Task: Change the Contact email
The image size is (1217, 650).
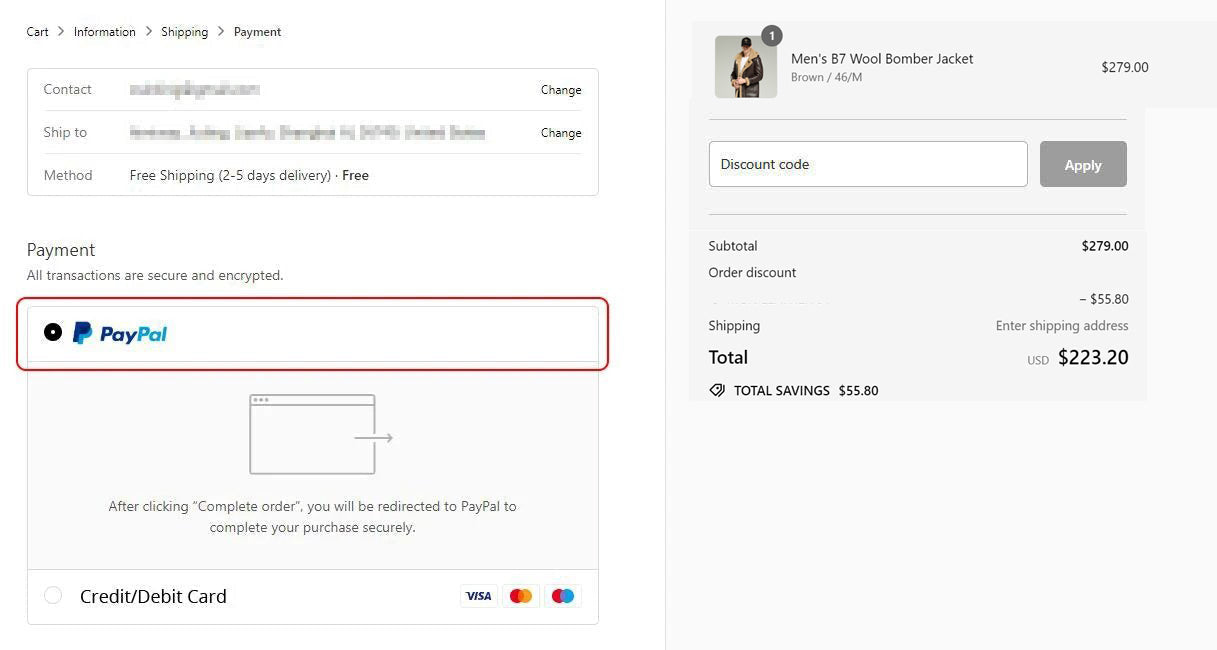Action: pos(560,90)
